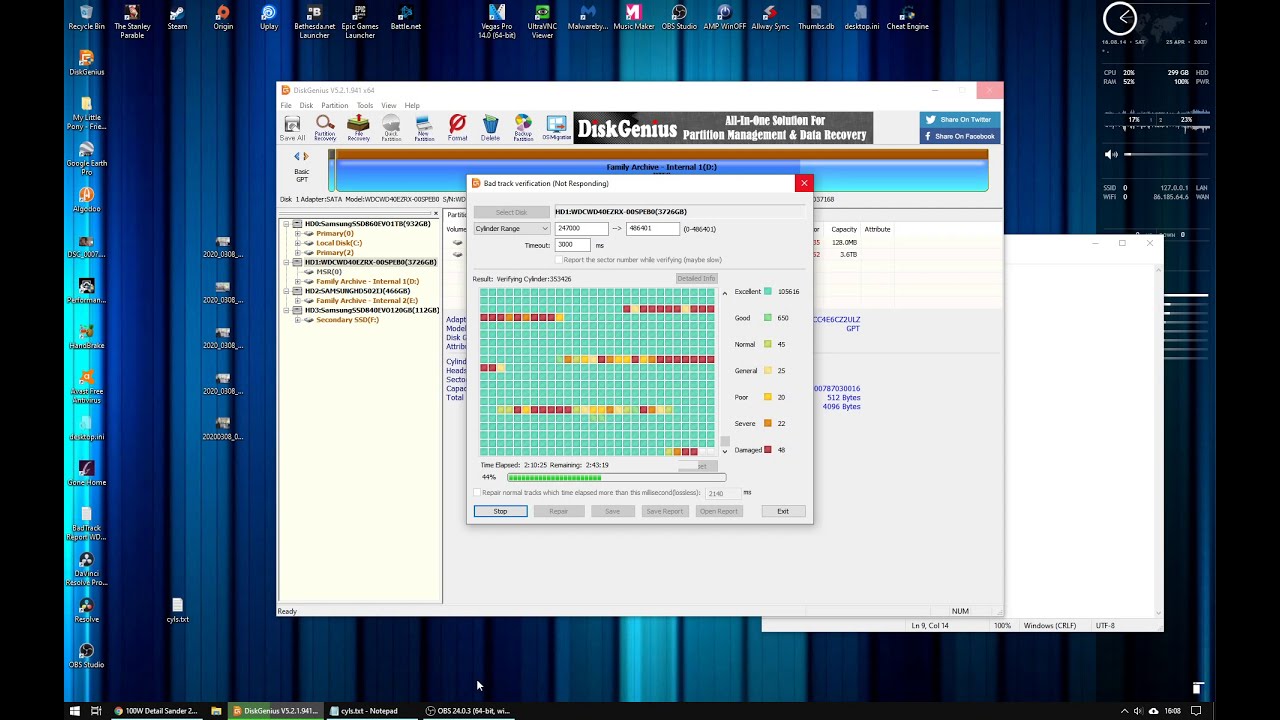Click the Detailed Info button
1280x720 pixels.
click(x=696, y=278)
